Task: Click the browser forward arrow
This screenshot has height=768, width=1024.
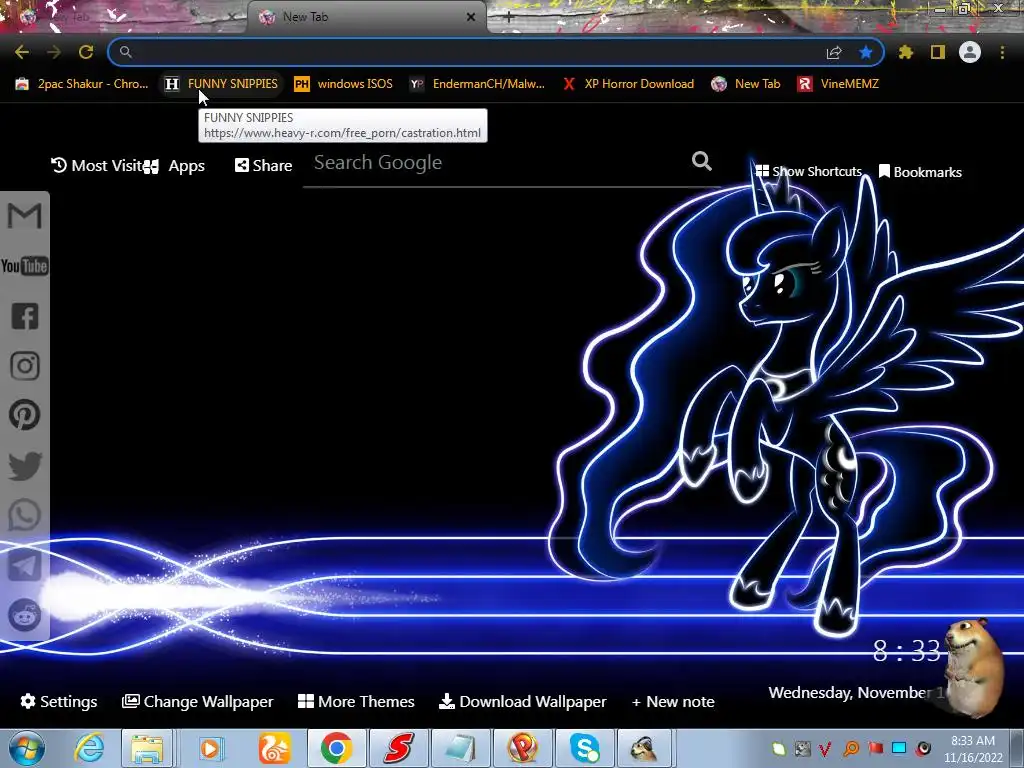Action: coord(54,52)
